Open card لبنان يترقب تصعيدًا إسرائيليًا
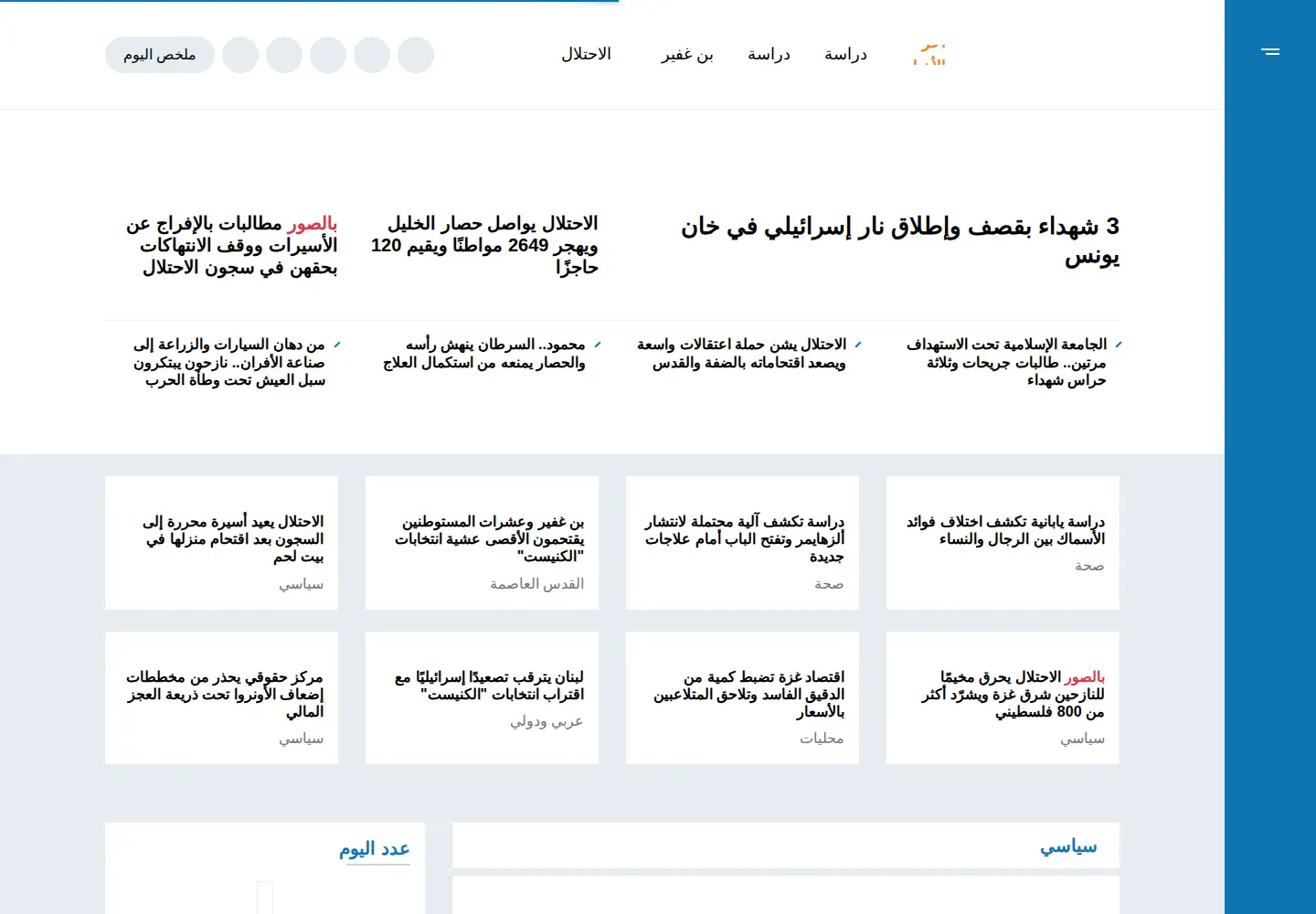Screen dimensions: 1316x914 [x=489, y=685]
